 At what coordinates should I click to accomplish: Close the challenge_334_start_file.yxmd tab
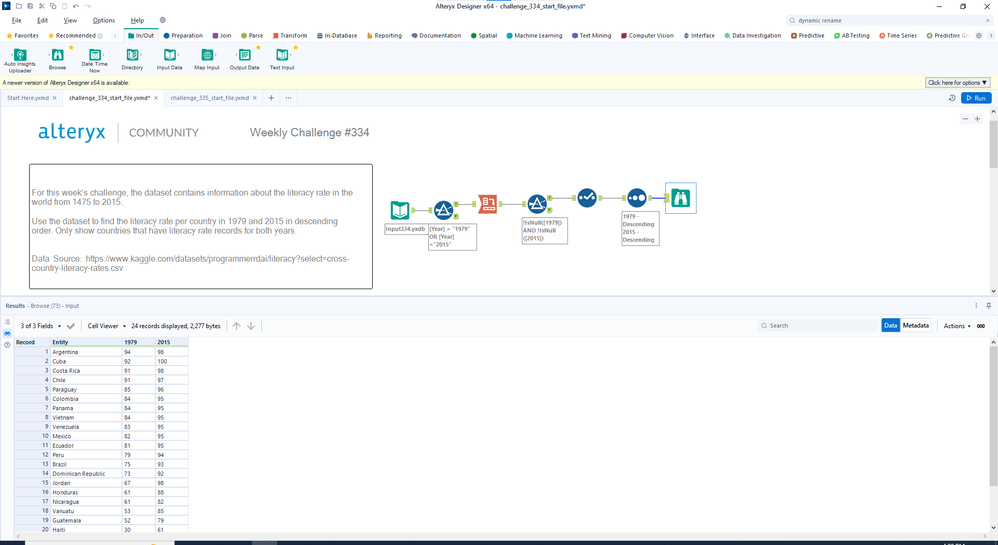[x=156, y=98]
